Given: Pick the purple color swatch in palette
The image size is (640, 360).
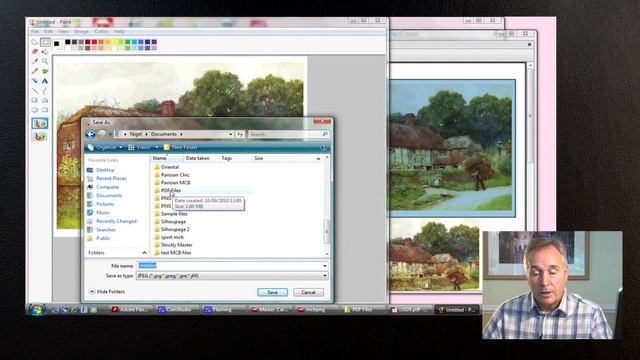Looking at the screenshot, I should (x=154, y=42).
